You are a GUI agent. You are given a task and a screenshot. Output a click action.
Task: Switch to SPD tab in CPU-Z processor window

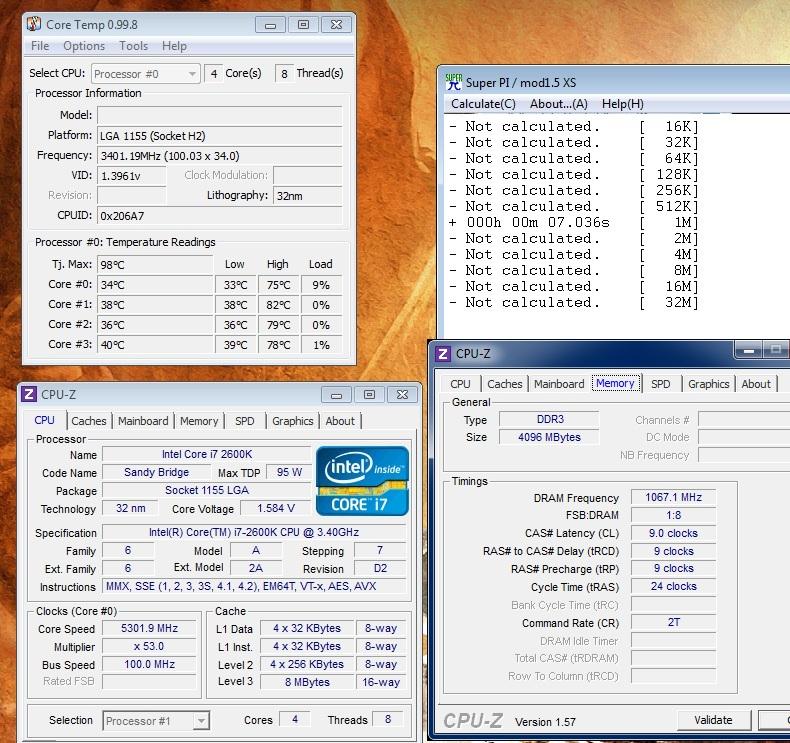245,421
